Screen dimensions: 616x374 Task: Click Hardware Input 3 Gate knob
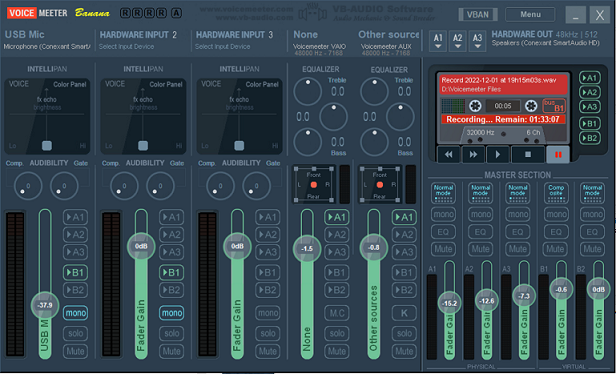pos(257,186)
